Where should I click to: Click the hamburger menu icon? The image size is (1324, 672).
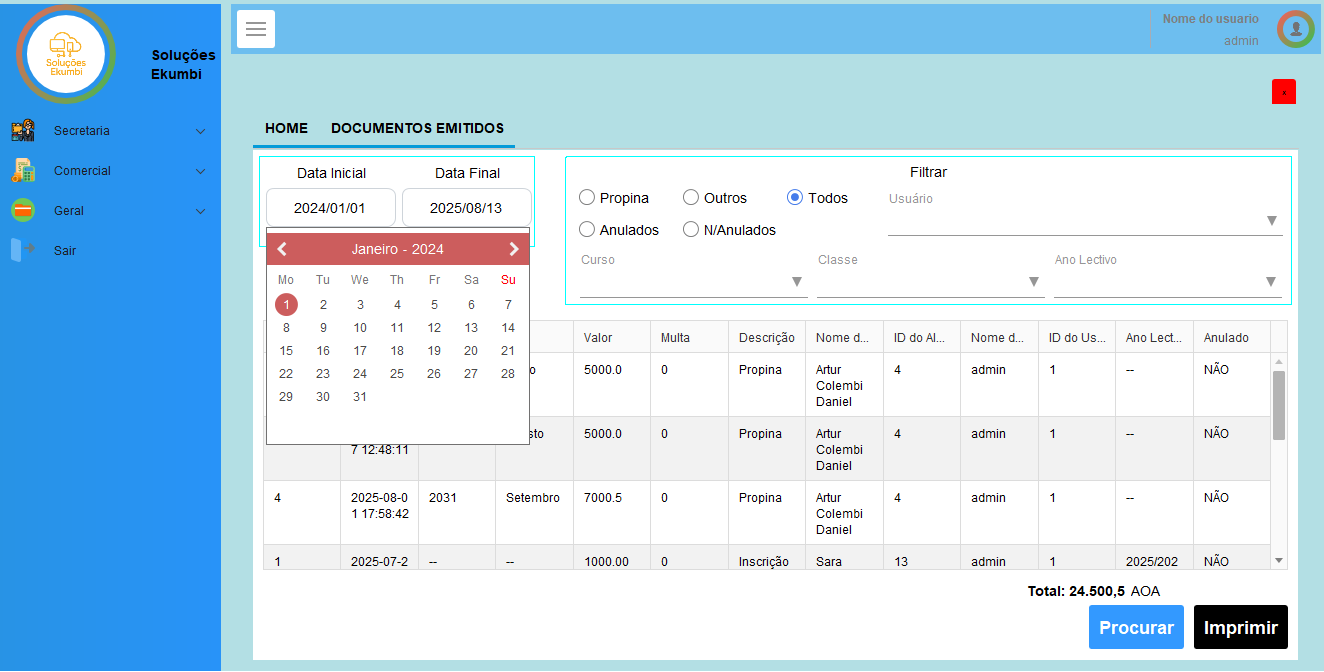point(256,29)
